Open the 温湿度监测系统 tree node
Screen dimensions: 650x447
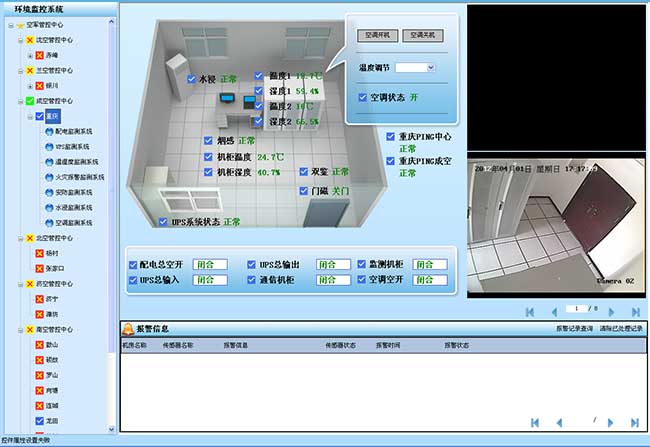click(x=76, y=161)
